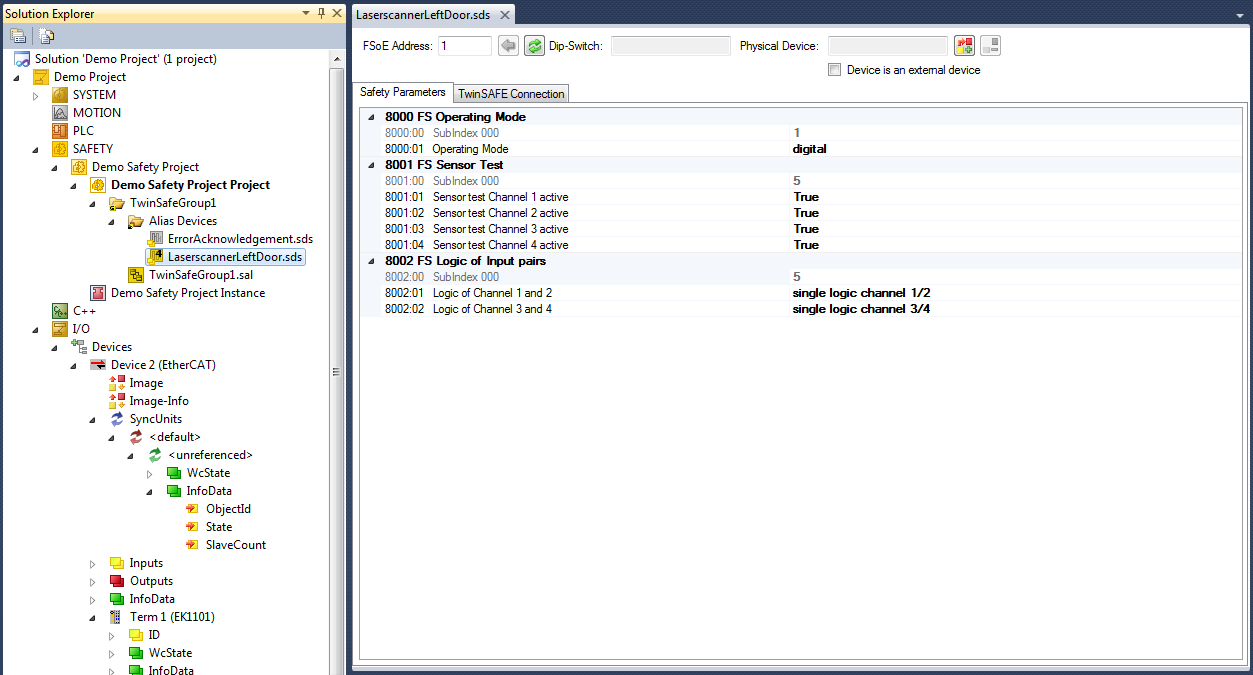Screen dimensions: 1253x675
Task: Click the SyncUnits node icon
Action: (x=117, y=419)
